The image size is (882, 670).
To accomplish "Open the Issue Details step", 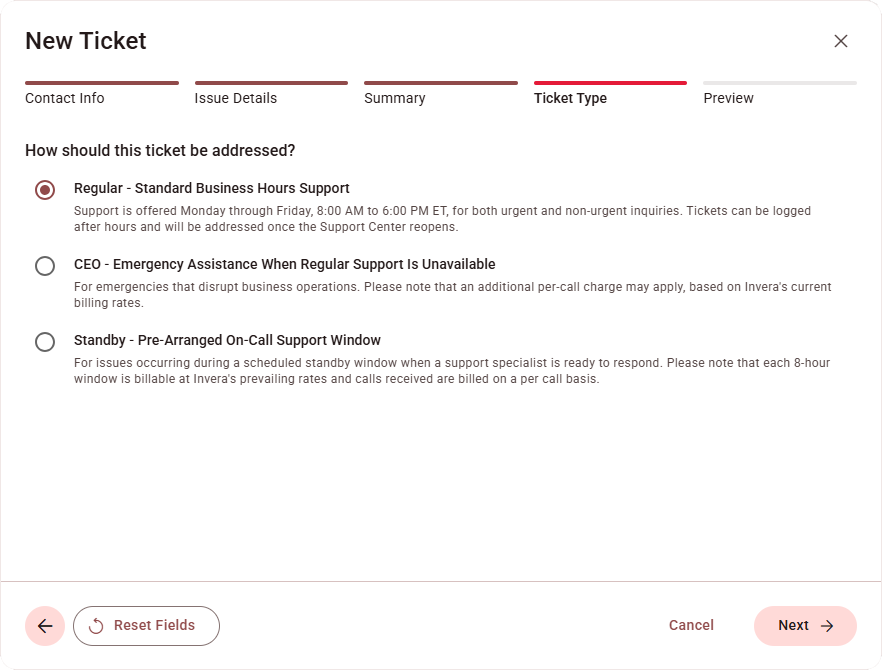I will click(x=236, y=98).
